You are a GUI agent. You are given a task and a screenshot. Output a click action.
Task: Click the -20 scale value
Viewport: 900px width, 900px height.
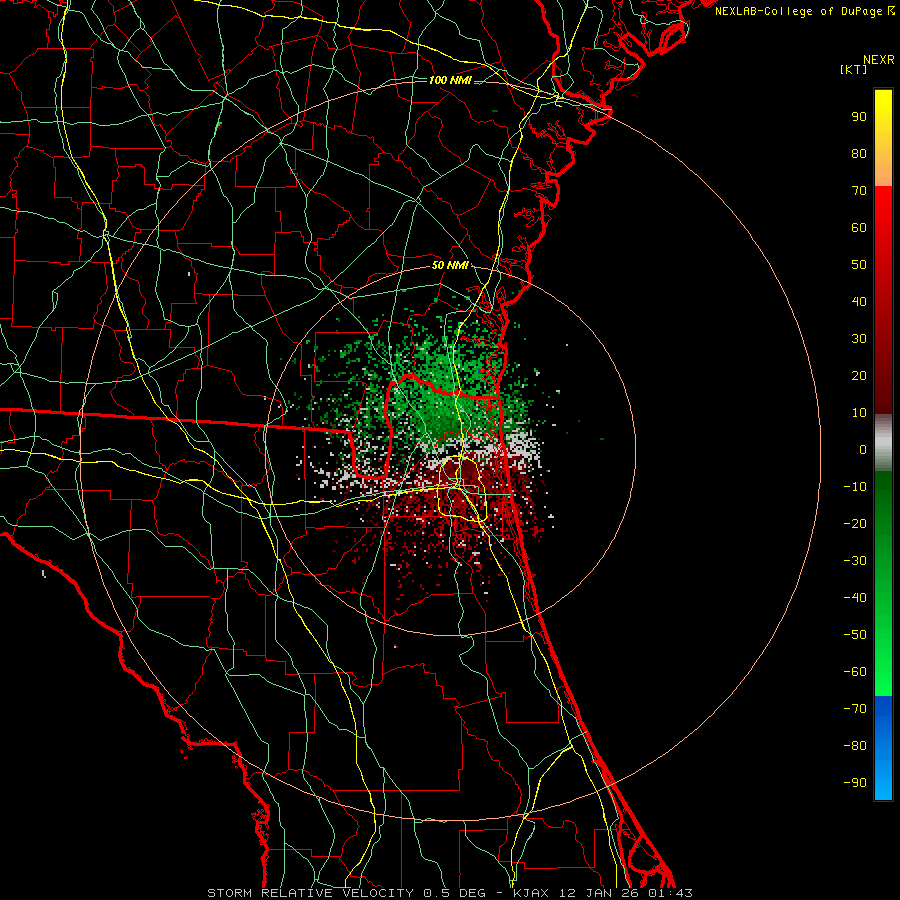pyautogui.click(x=855, y=524)
